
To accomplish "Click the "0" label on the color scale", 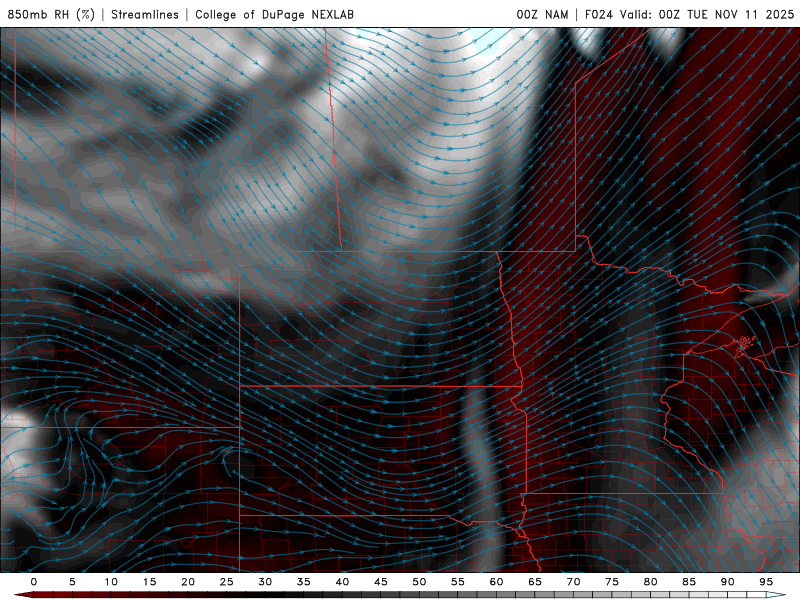I will (x=34, y=582).
